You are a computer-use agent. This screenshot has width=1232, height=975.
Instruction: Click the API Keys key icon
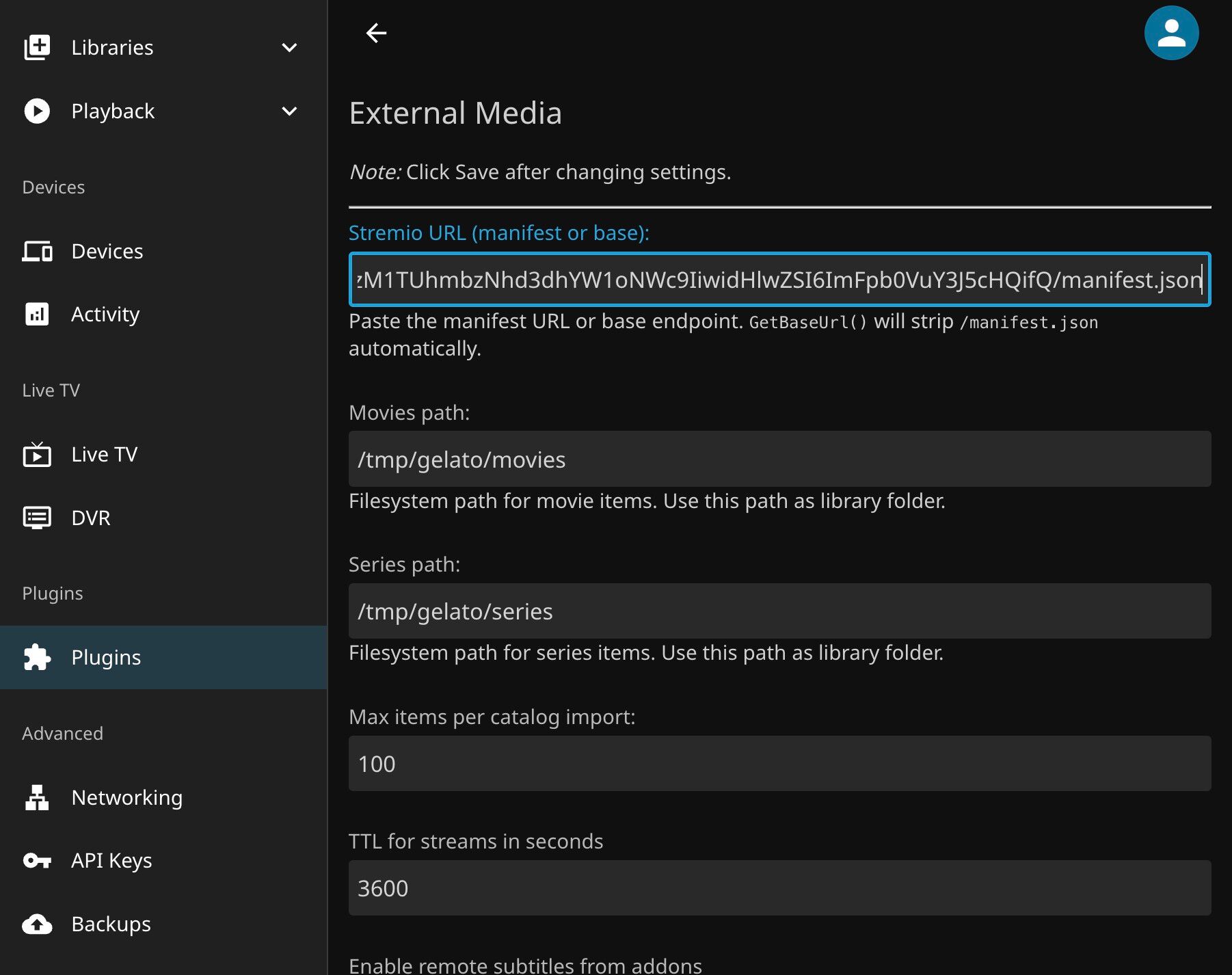pyautogui.click(x=37, y=860)
